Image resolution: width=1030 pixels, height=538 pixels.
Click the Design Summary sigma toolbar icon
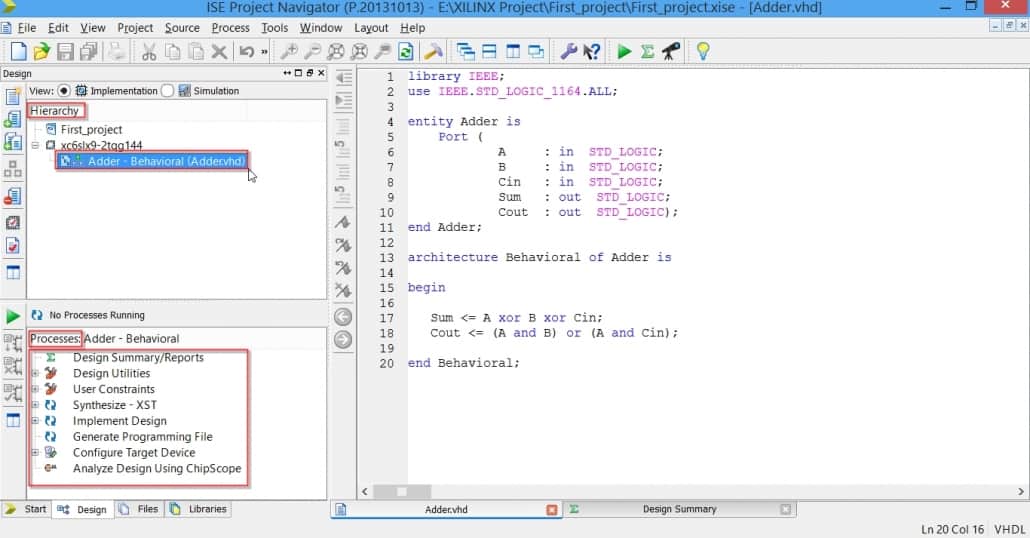[647, 51]
